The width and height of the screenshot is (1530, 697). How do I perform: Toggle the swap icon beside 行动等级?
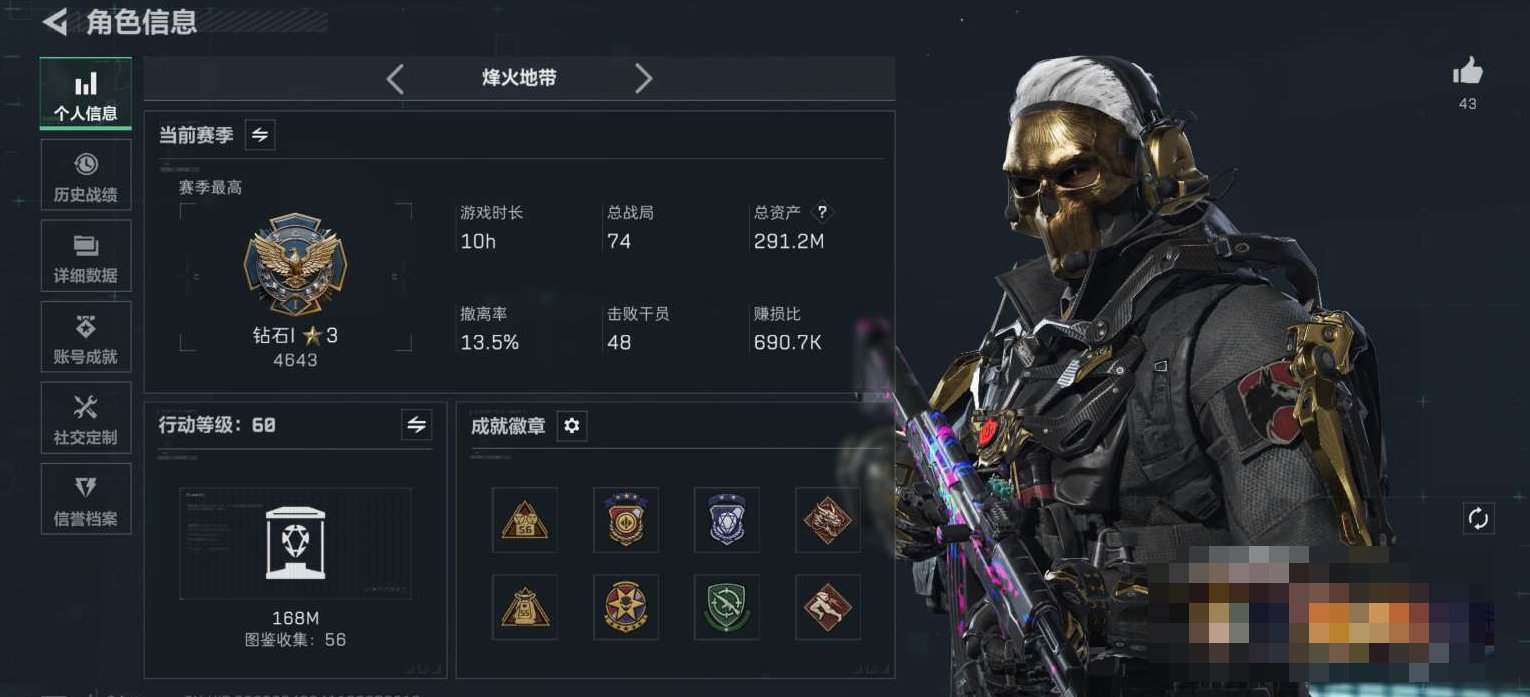point(416,425)
